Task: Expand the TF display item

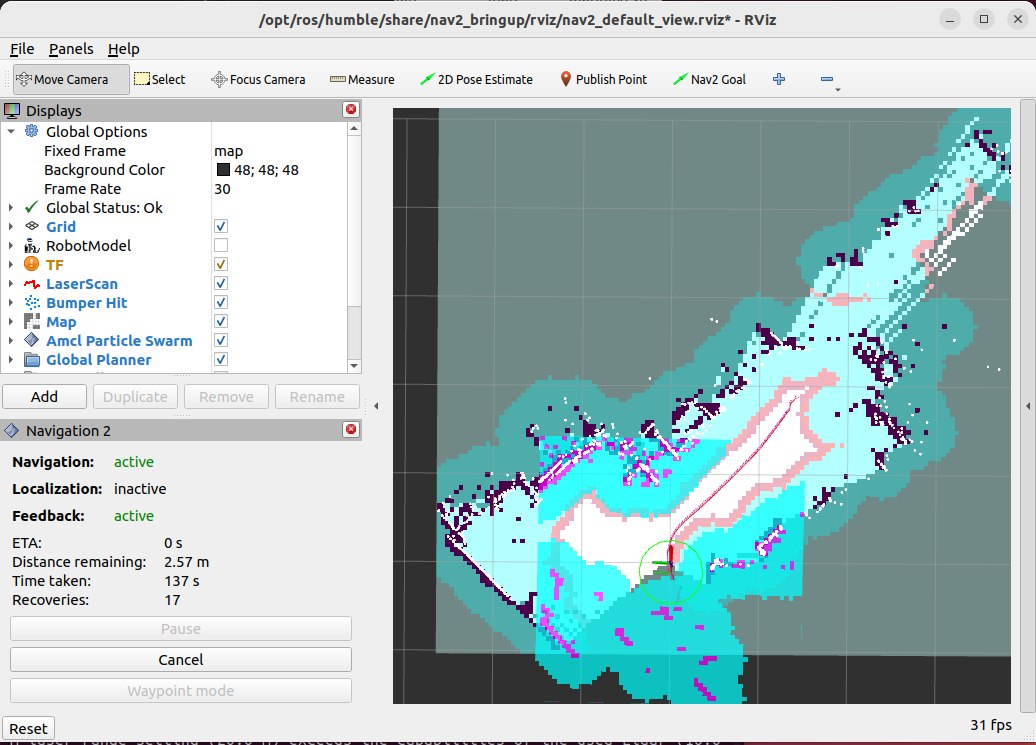Action: point(11,264)
